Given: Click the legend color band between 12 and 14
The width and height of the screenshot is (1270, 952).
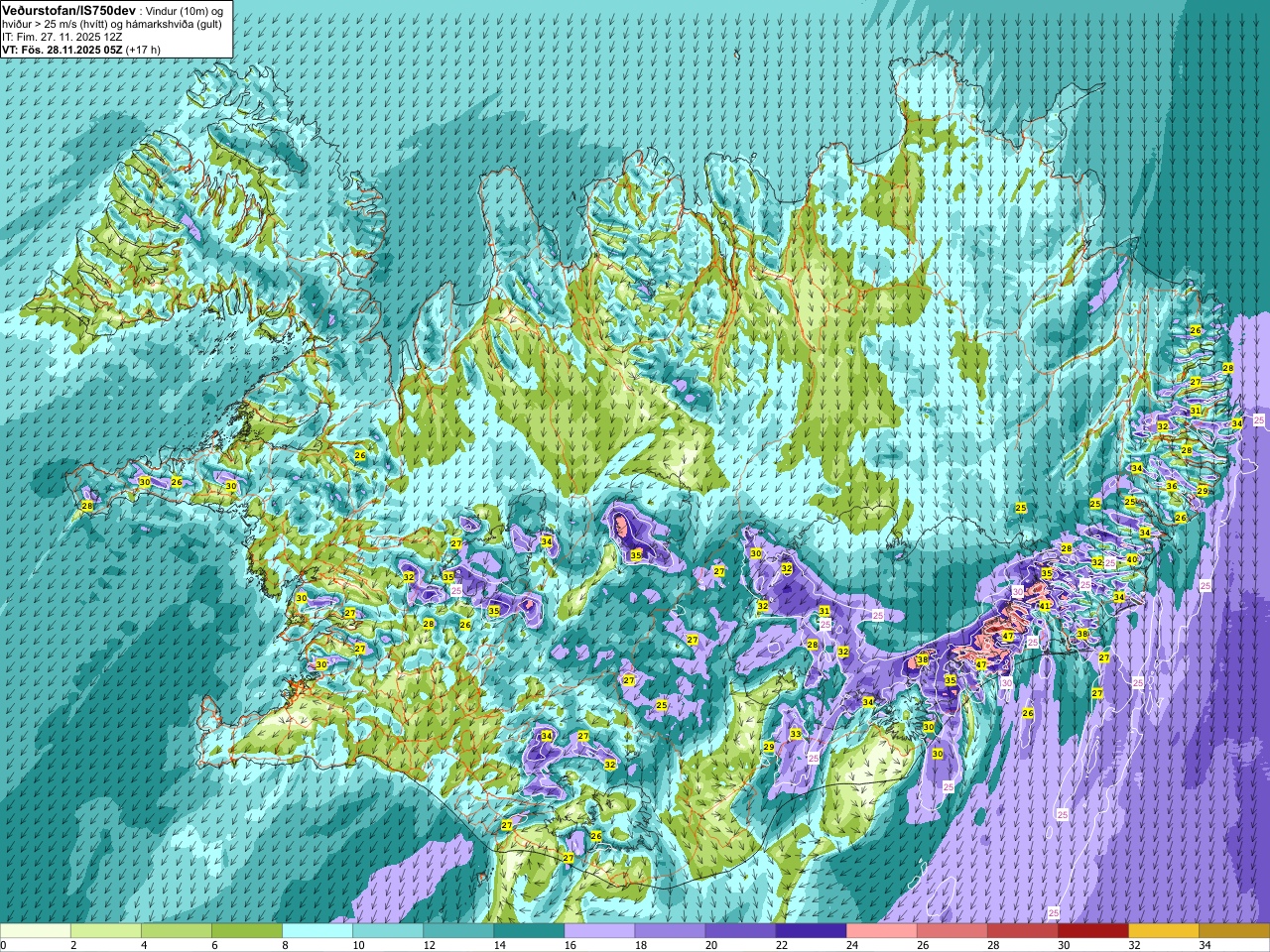Looking at the screenshot, I should tap(458, 931).
